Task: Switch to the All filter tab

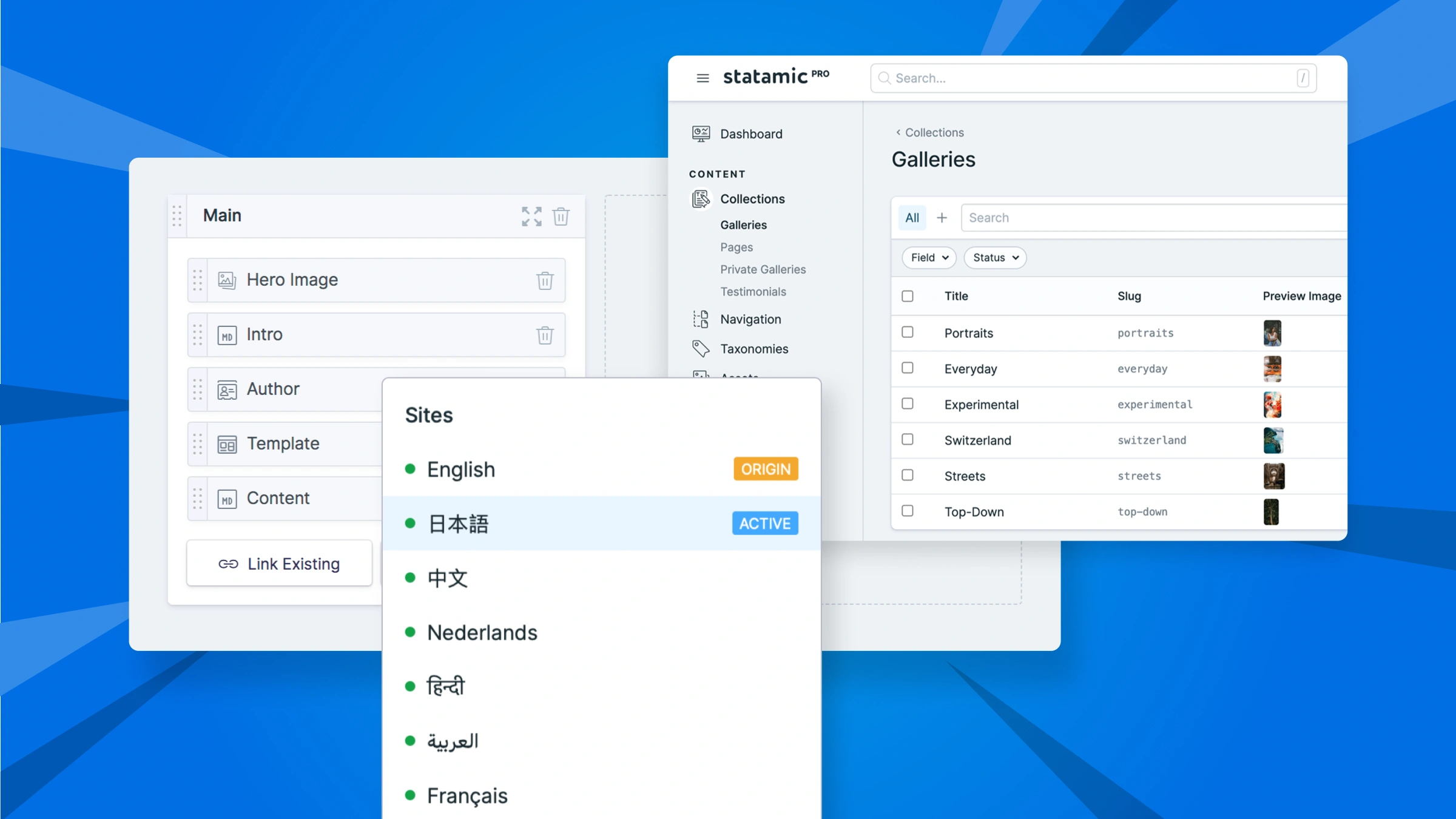Action: (x=912, y=218)
